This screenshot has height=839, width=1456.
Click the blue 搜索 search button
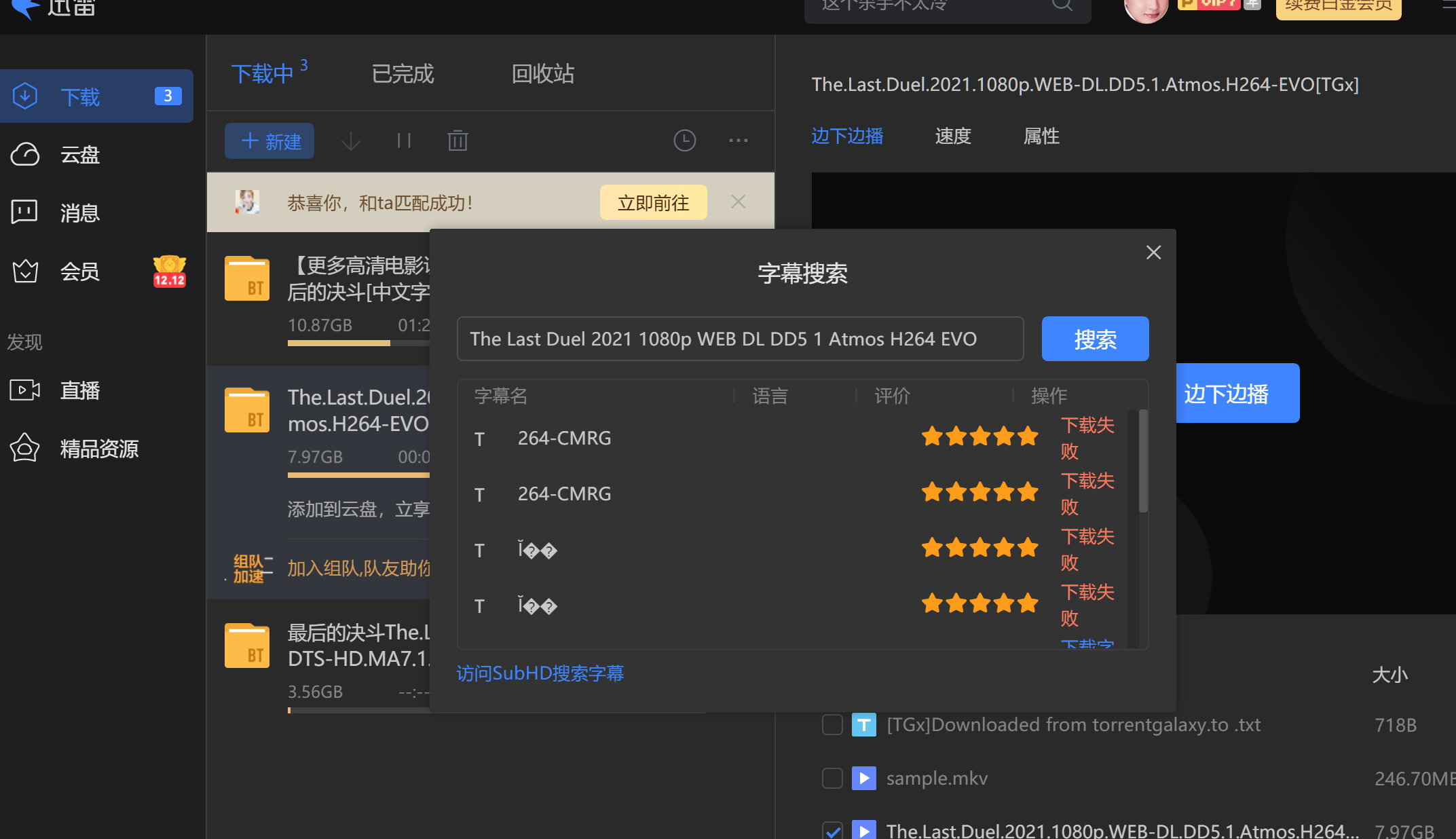(1094, 339)
